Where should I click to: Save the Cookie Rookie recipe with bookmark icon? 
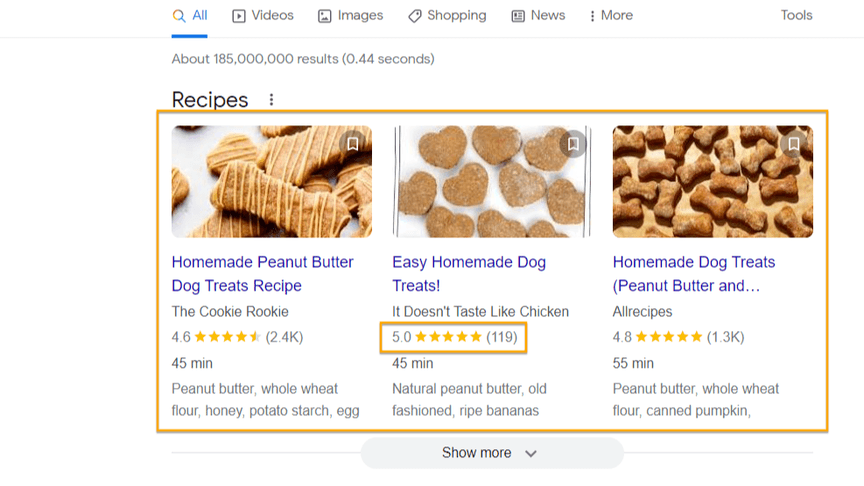point(353,144)
